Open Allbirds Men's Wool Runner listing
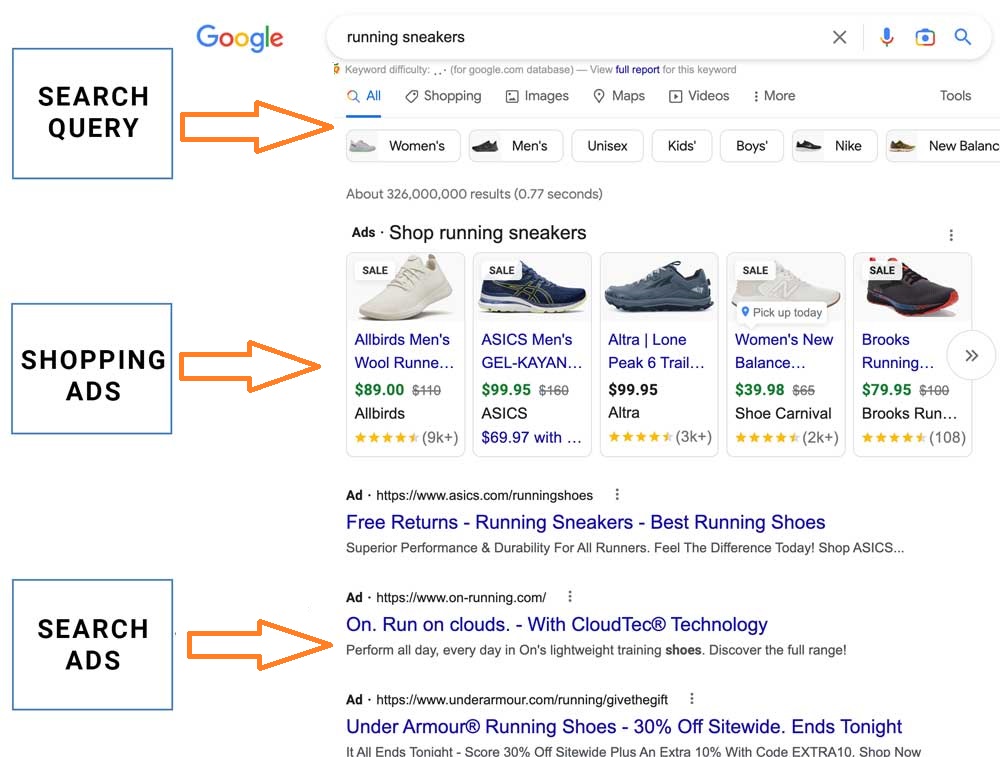The image size is (1000, 757). click(404, 351)
